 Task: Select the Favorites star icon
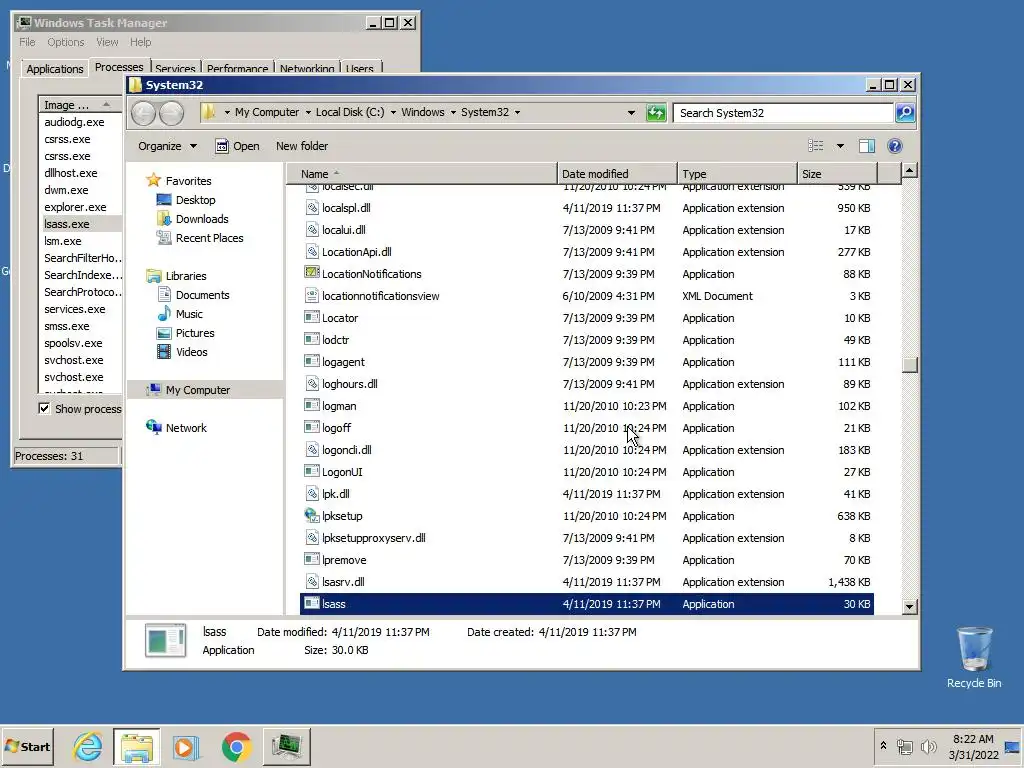coord(153,180)
